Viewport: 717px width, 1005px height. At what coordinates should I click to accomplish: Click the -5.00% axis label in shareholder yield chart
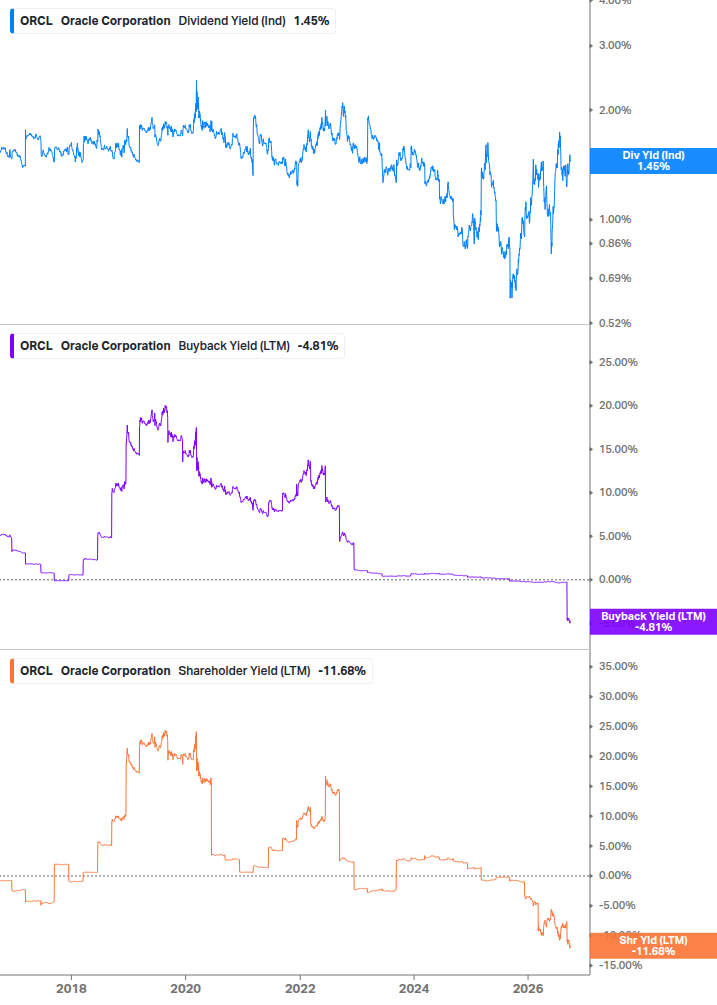[617, 906]
